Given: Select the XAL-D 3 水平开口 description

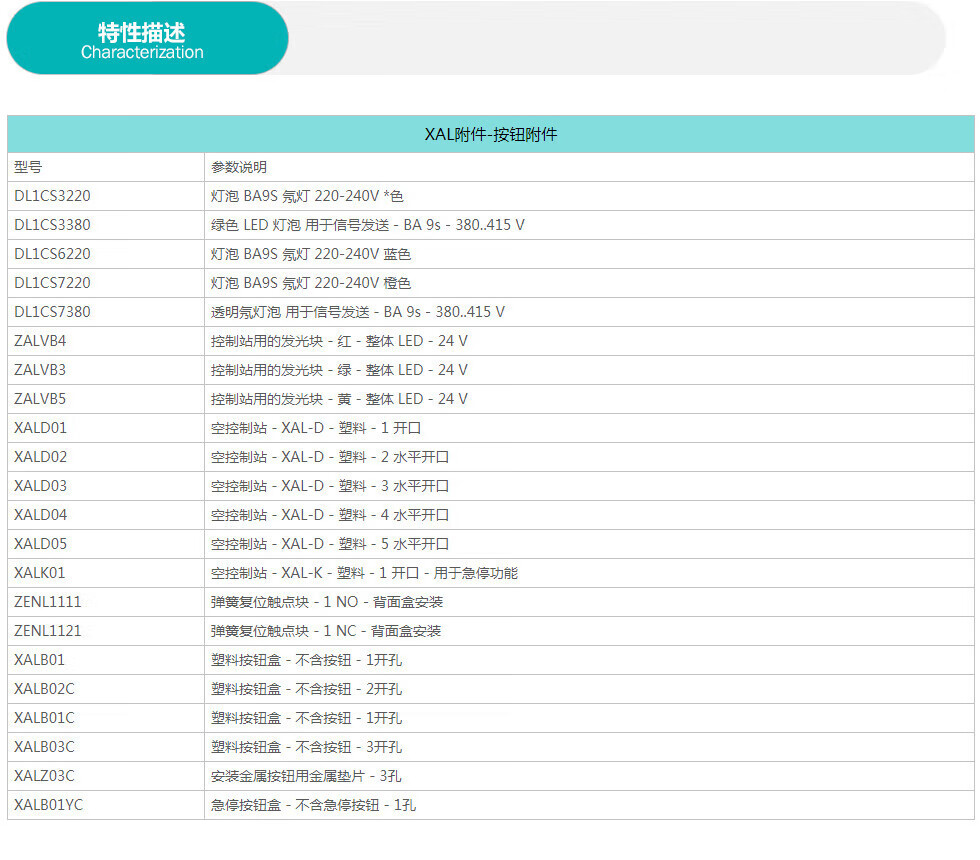Looking at the screenshot, I should pyautogui.click(x=330, y=486).
